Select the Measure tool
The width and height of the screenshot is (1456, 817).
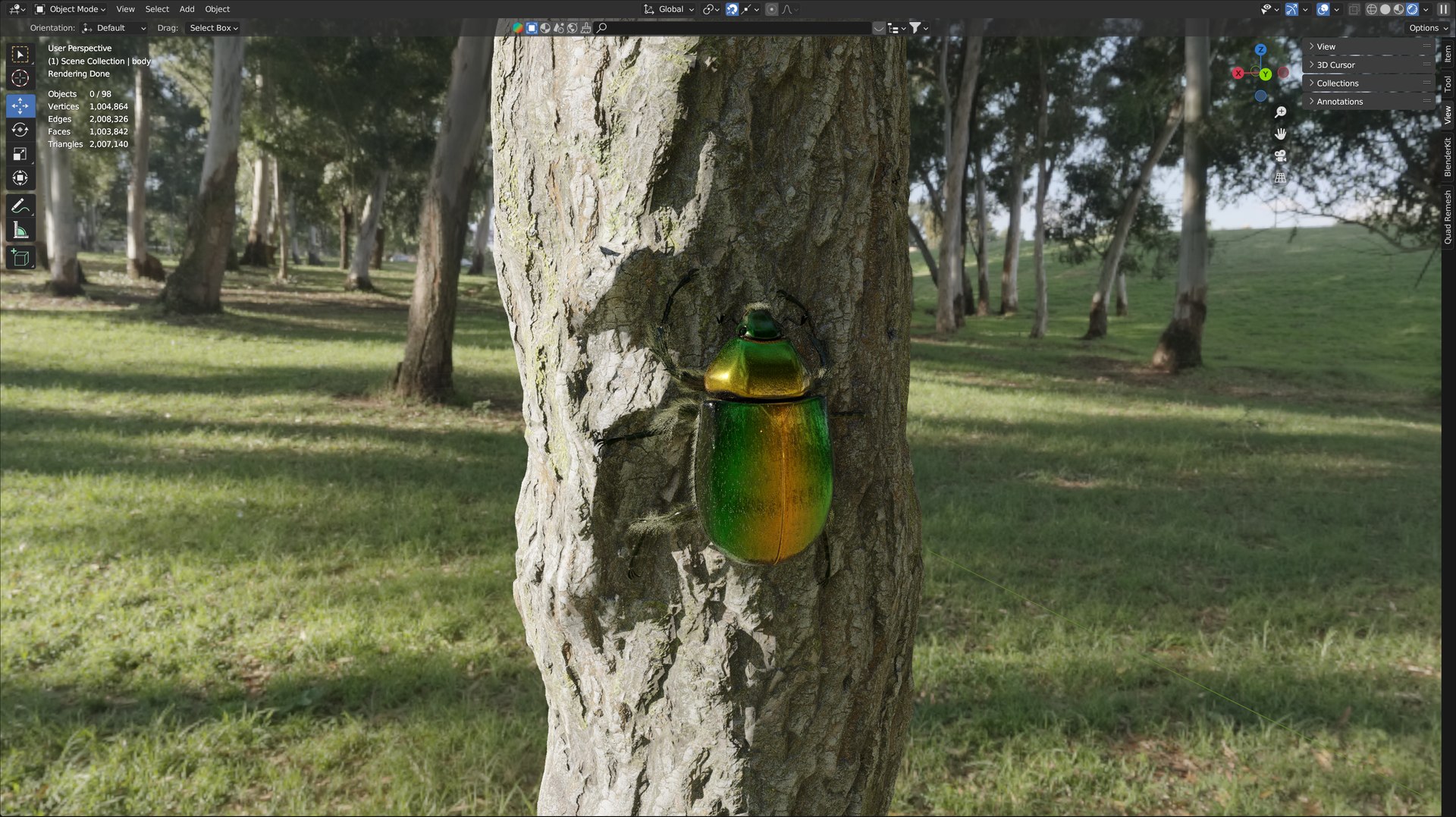coord(20,230)
